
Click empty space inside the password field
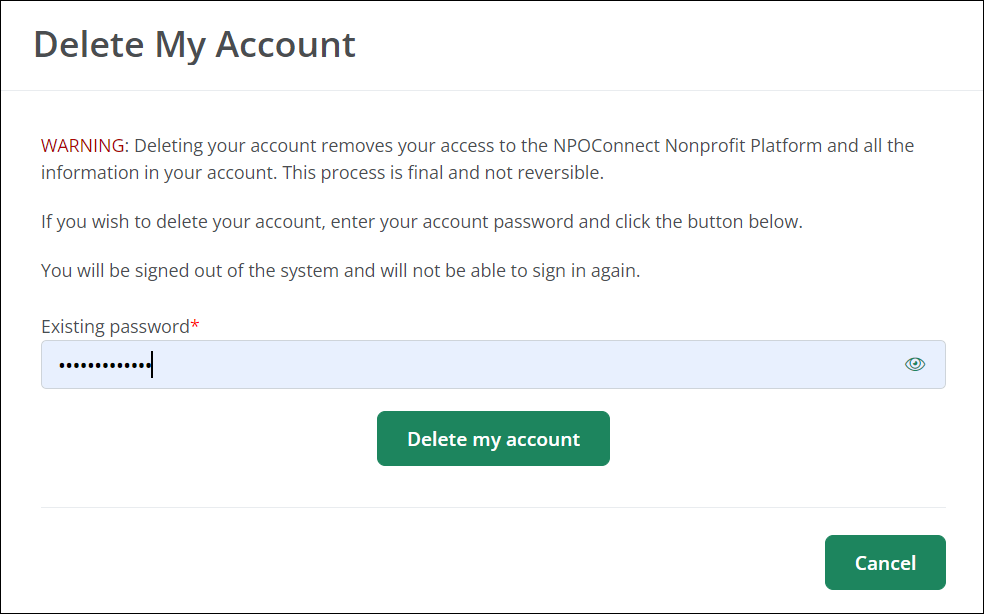point(600,364)
